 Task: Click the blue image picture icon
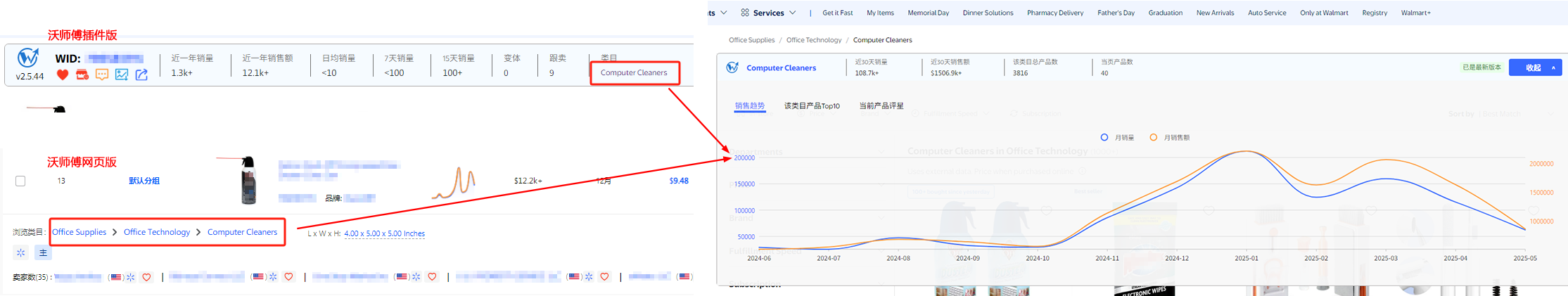click(122, 75)
